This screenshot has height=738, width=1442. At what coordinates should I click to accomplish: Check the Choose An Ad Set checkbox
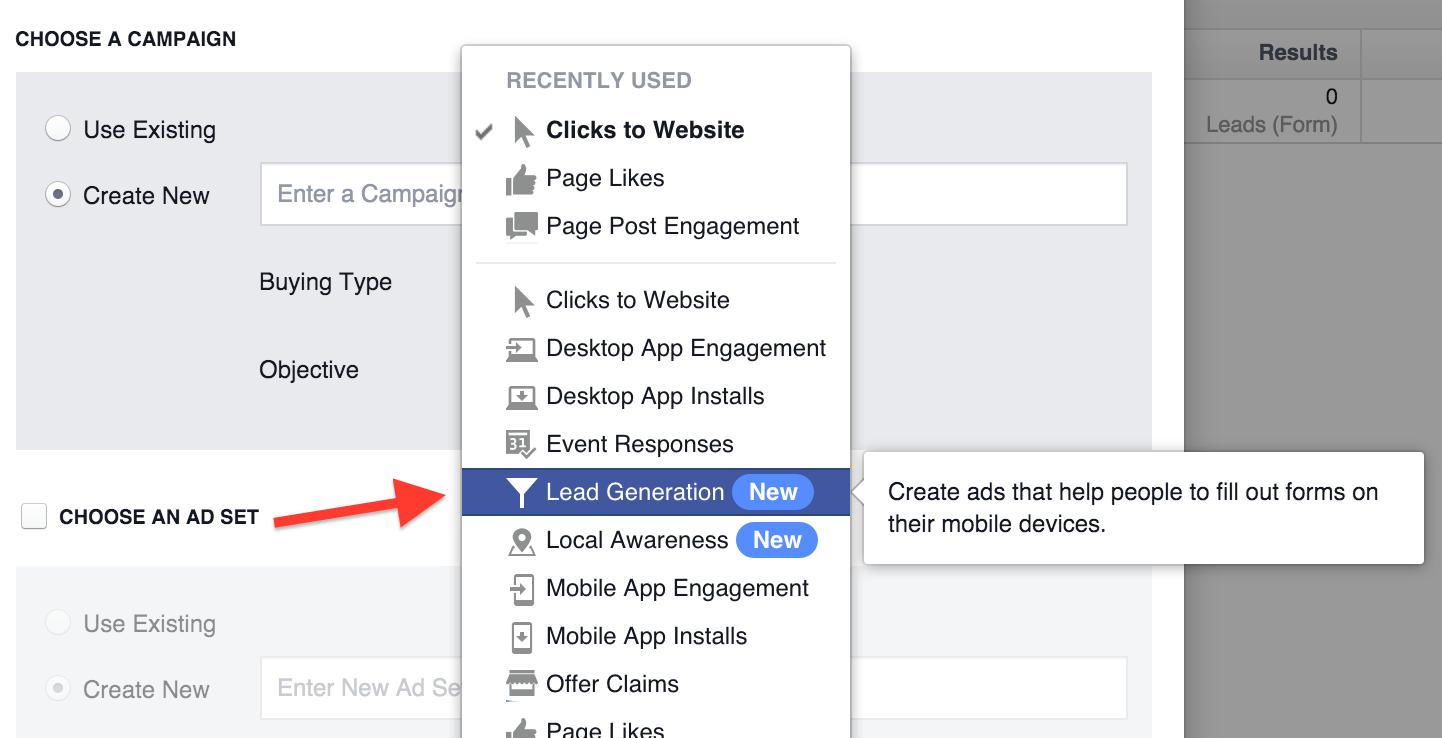33,517
